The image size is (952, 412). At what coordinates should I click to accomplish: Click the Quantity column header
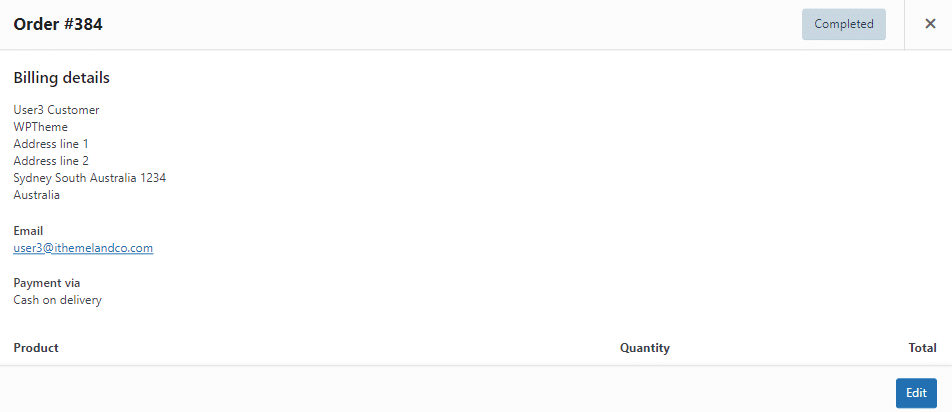click(645, 348)
